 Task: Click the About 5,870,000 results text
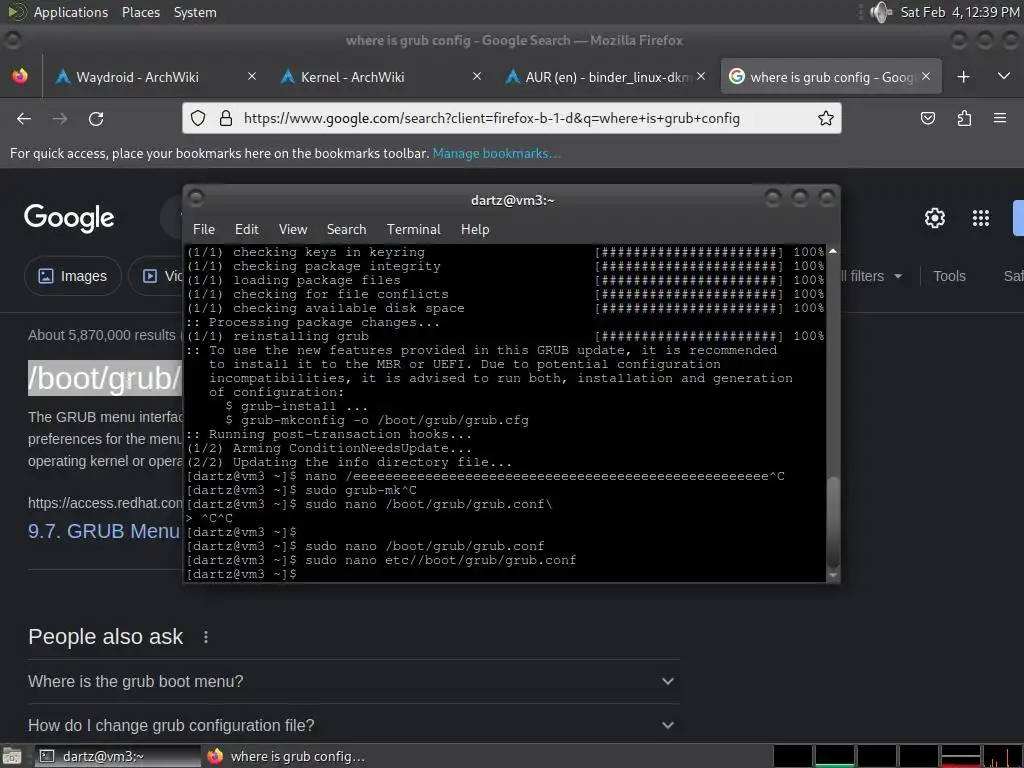point(102,335)
